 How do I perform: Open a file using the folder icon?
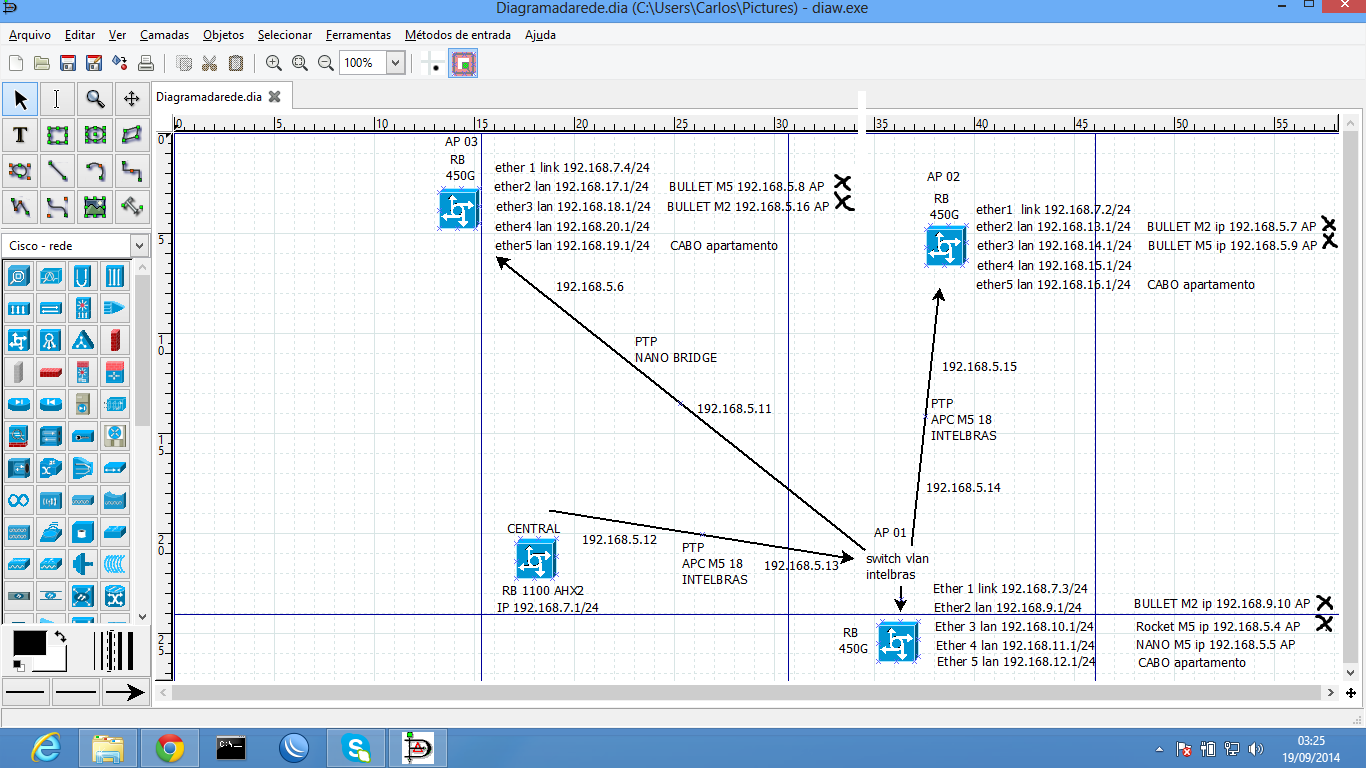click(42, 63)
